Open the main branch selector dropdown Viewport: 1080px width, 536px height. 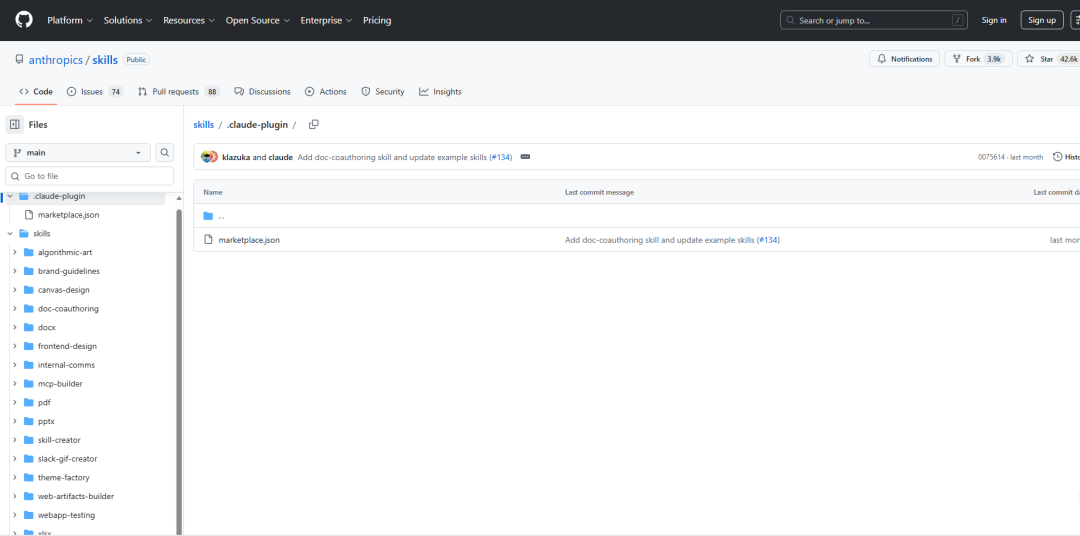[78, 153]
